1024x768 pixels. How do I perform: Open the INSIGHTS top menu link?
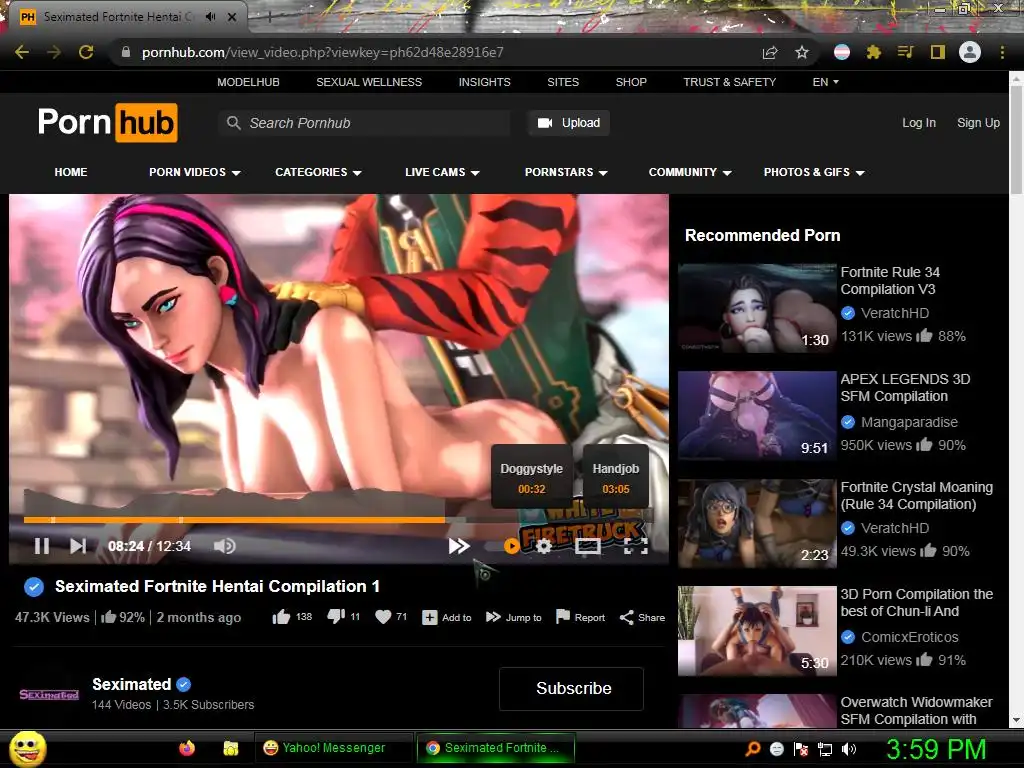coord(485,82)
